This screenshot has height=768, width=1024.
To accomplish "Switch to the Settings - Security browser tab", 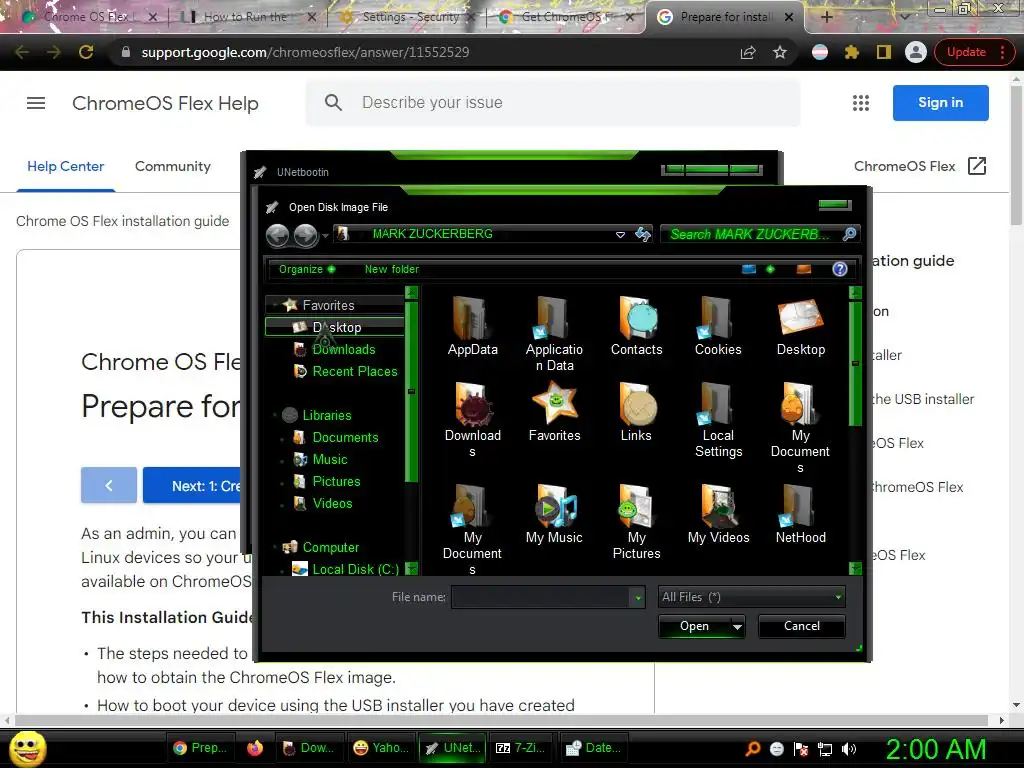I will [408, 17].
